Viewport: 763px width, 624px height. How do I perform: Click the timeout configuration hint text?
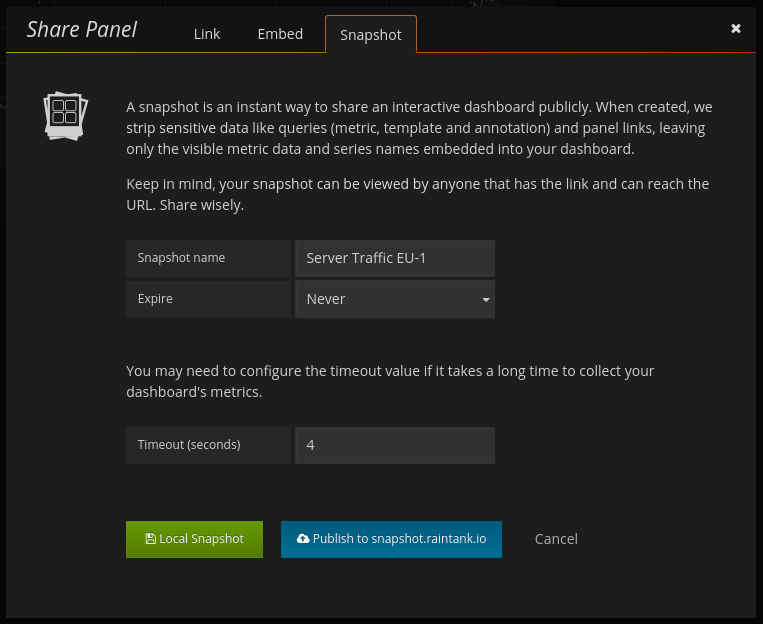coord(390,381)
